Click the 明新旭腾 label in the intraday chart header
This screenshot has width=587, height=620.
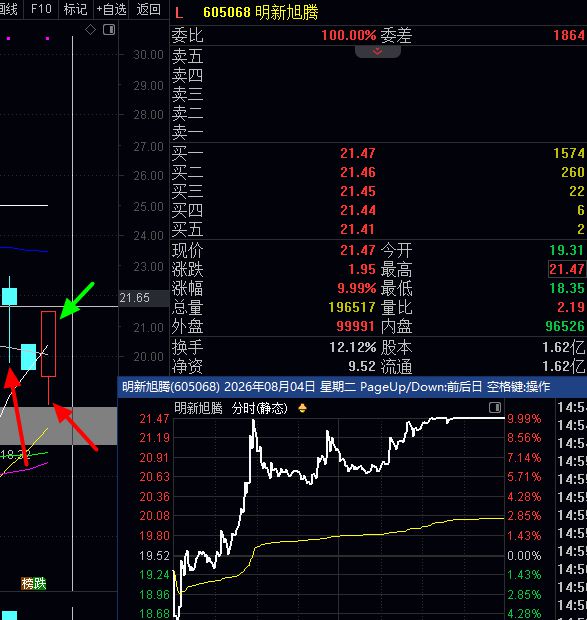(x=198, y=408)
